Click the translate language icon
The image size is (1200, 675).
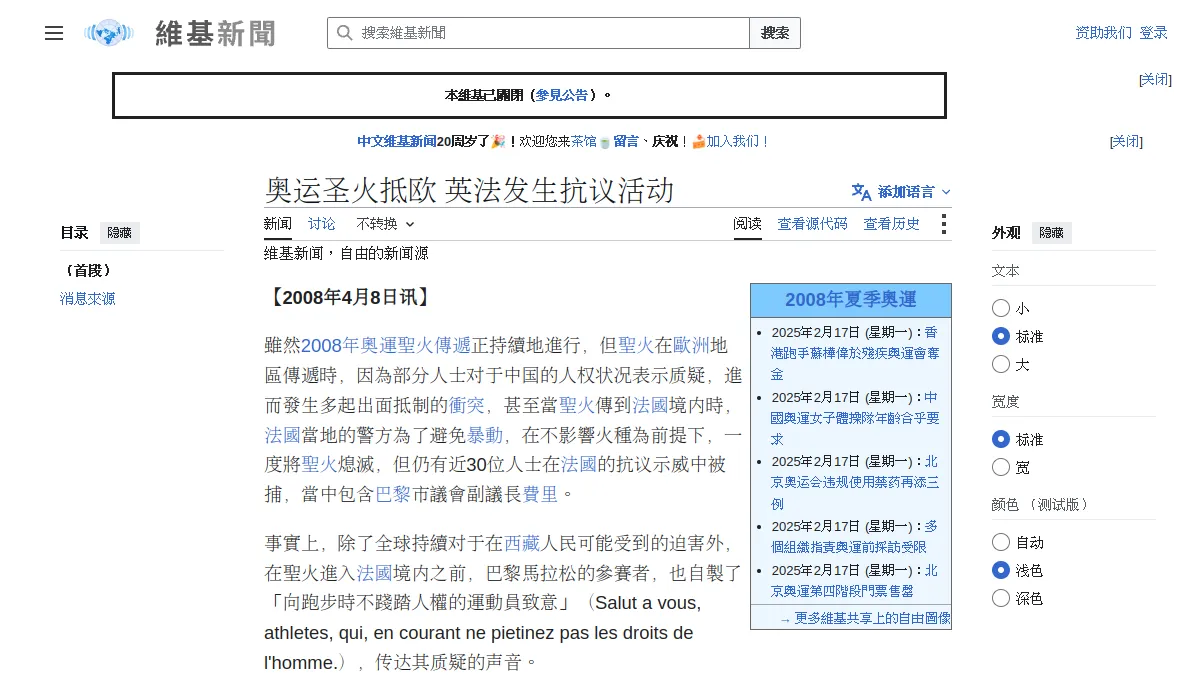coord(861,192)
